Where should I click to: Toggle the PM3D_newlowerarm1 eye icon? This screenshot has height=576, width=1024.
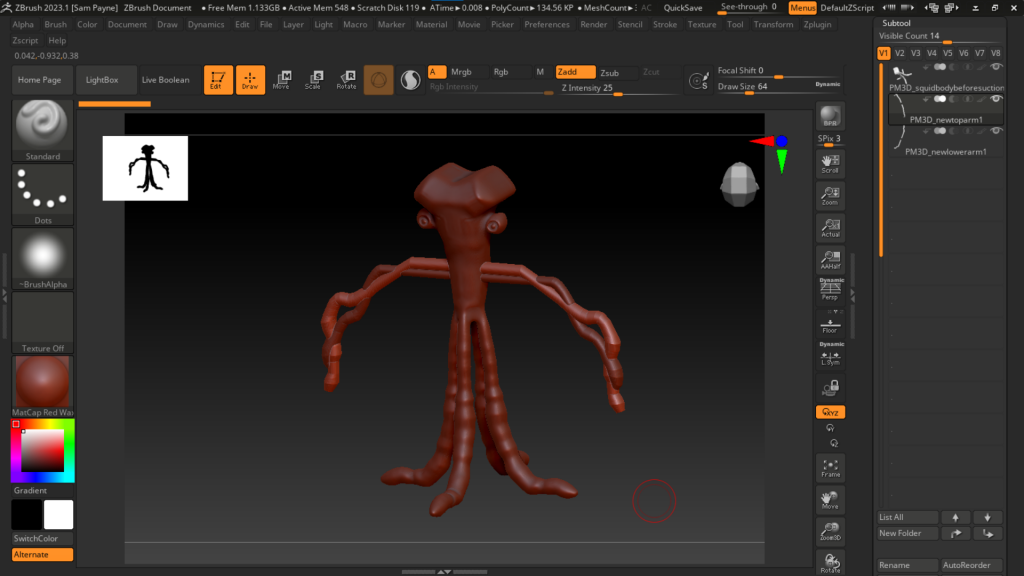996,131
